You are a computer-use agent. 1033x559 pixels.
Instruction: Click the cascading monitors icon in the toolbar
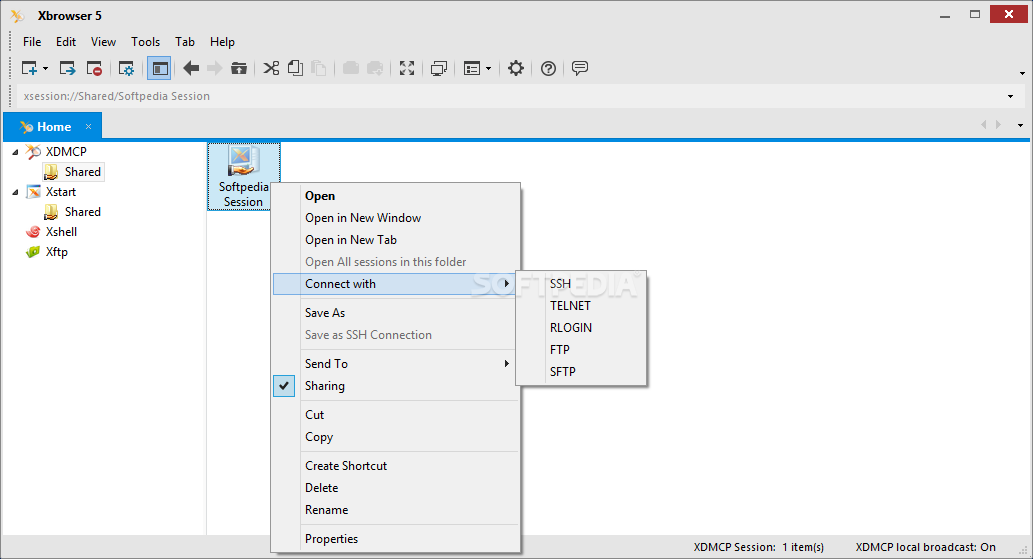pyautogui.click(x=439, y=68)
